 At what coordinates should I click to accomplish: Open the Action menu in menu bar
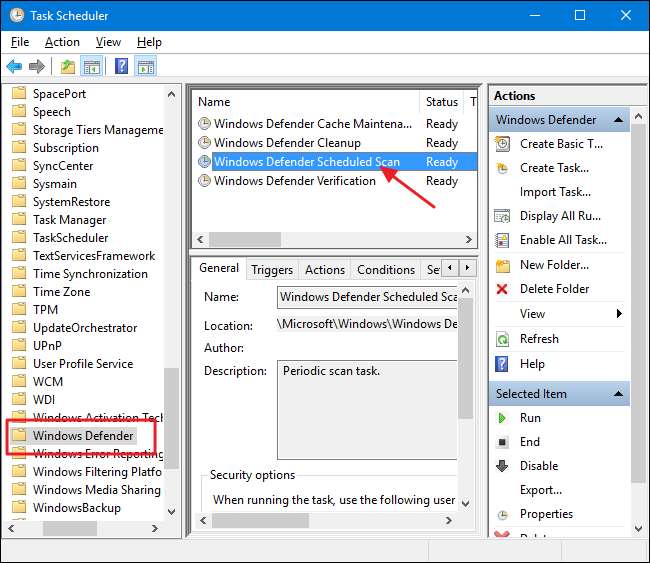(62, 42)
